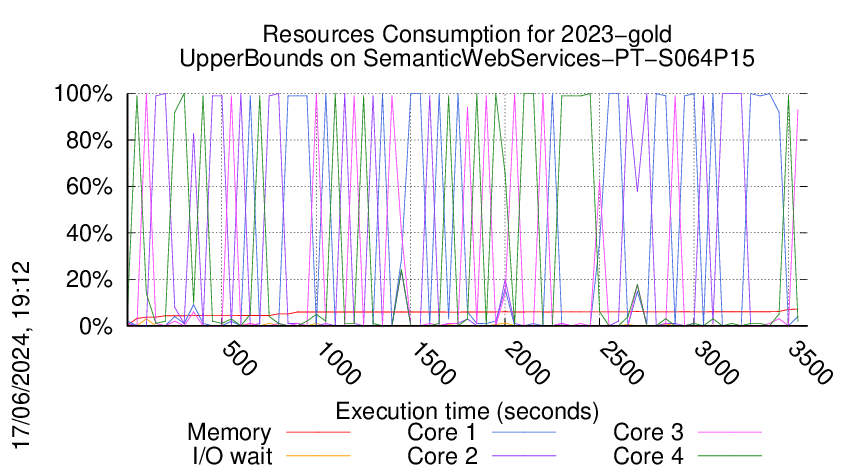Select the blue Core 1 legend line
Screen dimensions: 850x475
[x=524, y=432]
